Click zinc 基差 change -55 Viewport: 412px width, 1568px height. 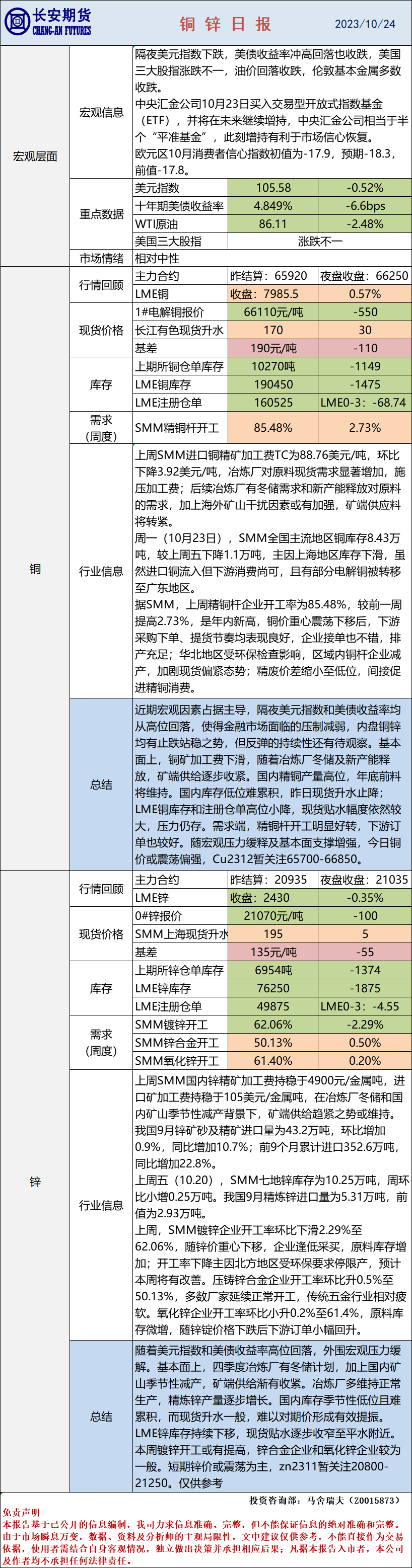pyautogui.click(x=365, y=952)
